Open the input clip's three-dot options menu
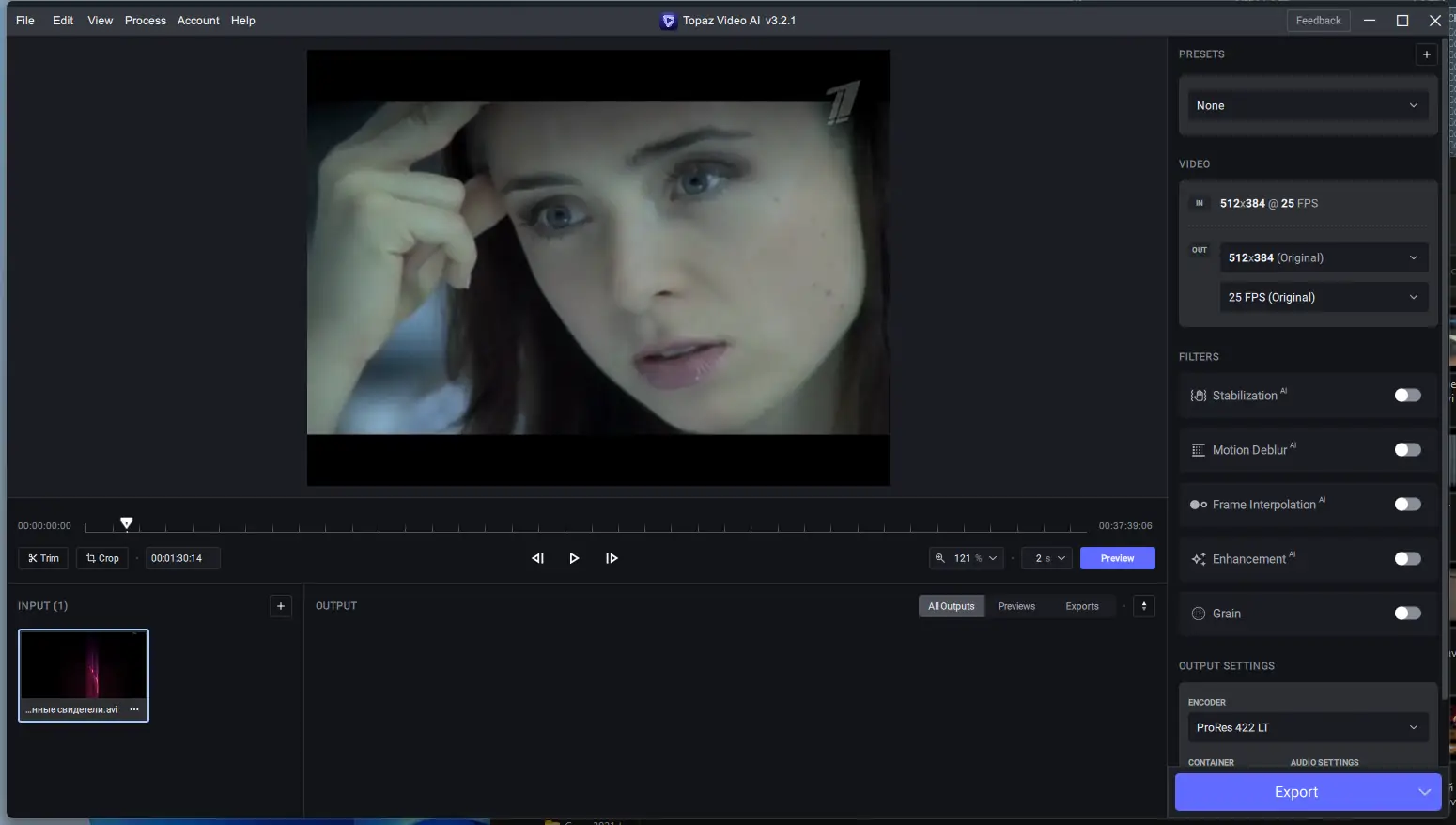 click(x=134, y=709)
